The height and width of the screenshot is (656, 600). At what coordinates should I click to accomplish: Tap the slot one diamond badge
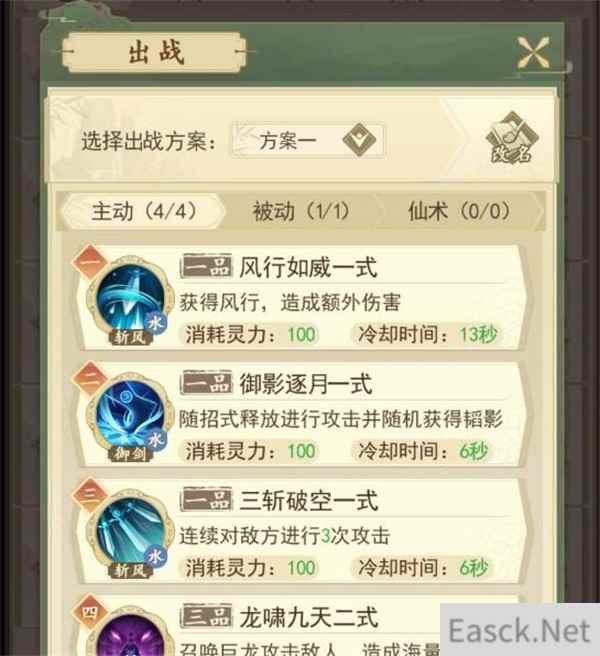(x=91, y=262)
